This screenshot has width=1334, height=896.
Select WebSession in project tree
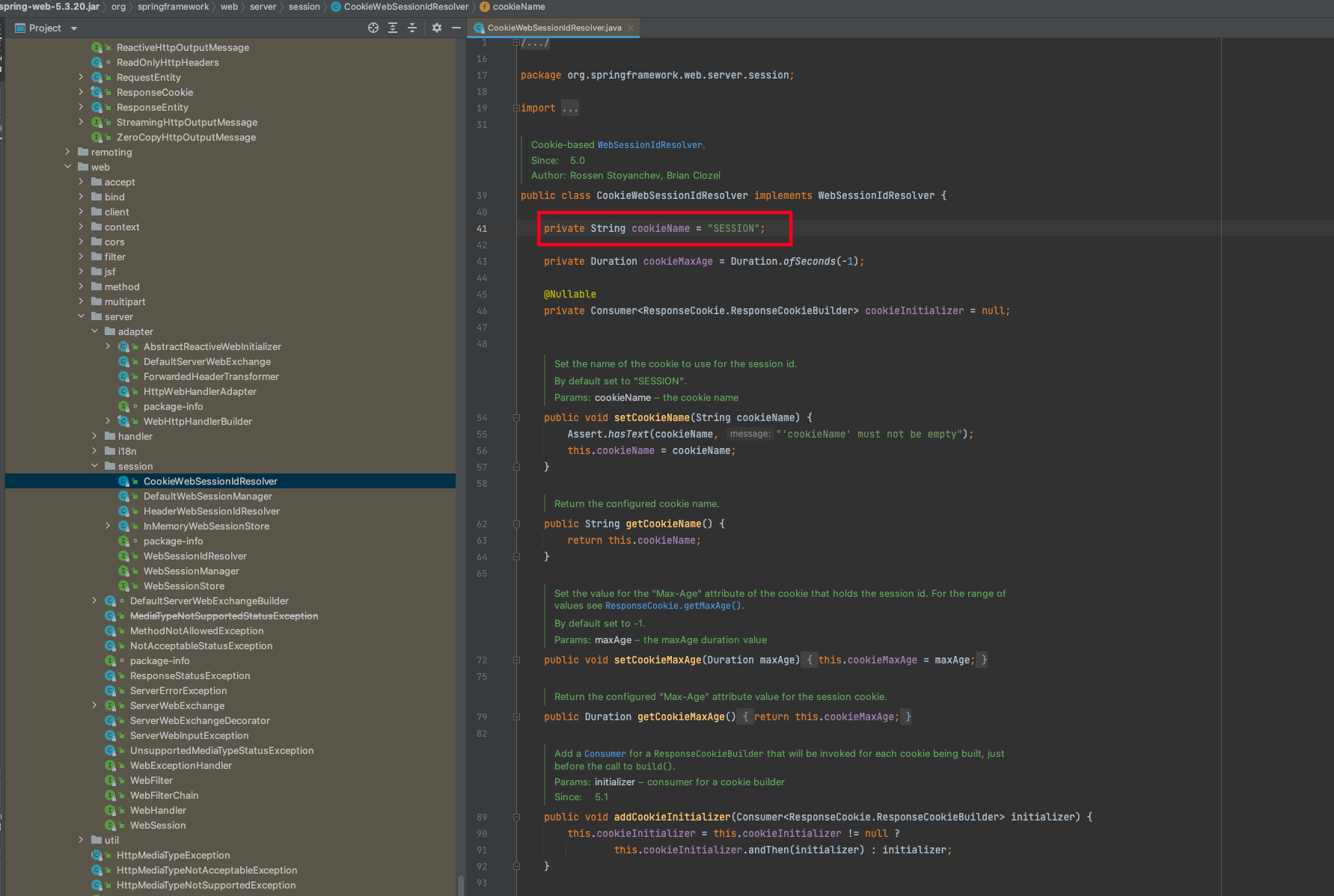click(157, 825)
